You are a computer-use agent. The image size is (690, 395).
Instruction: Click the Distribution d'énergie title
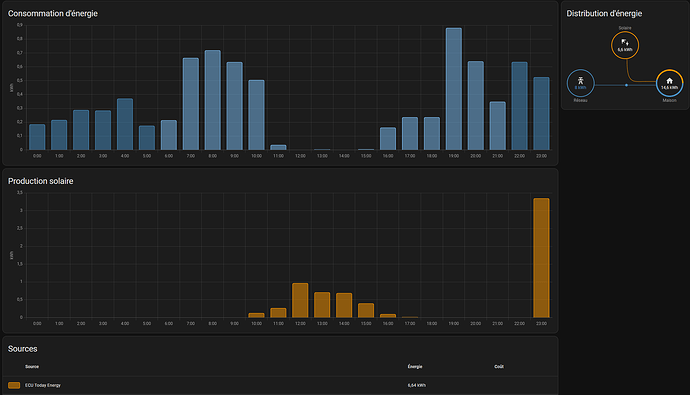tap(604, 14)
